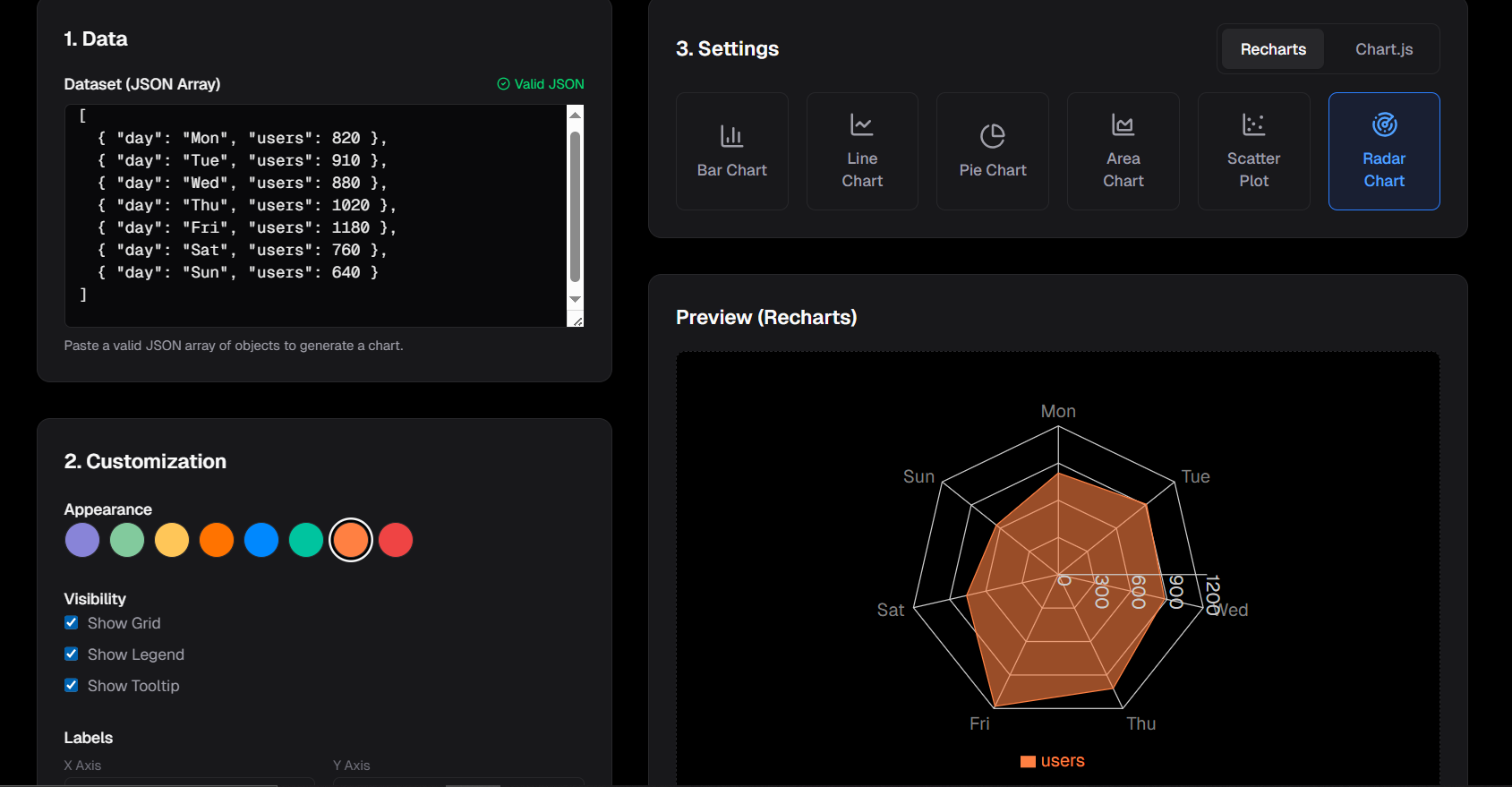
Task: Click the Thu axis label on radar
Action: click(x=1141, y=723)
